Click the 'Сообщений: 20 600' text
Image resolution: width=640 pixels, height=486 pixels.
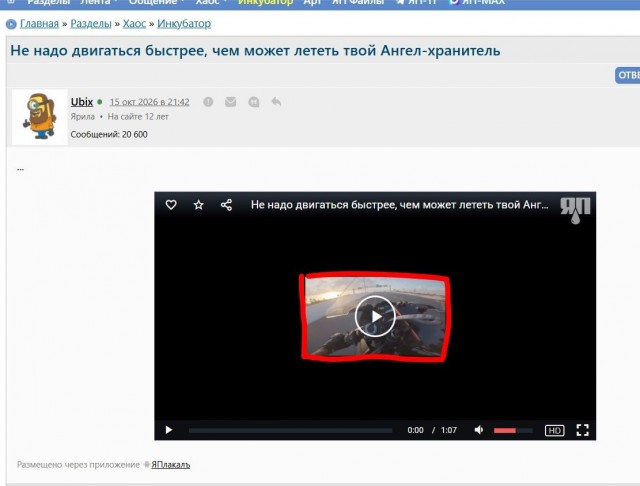click(x=109, y=134)
